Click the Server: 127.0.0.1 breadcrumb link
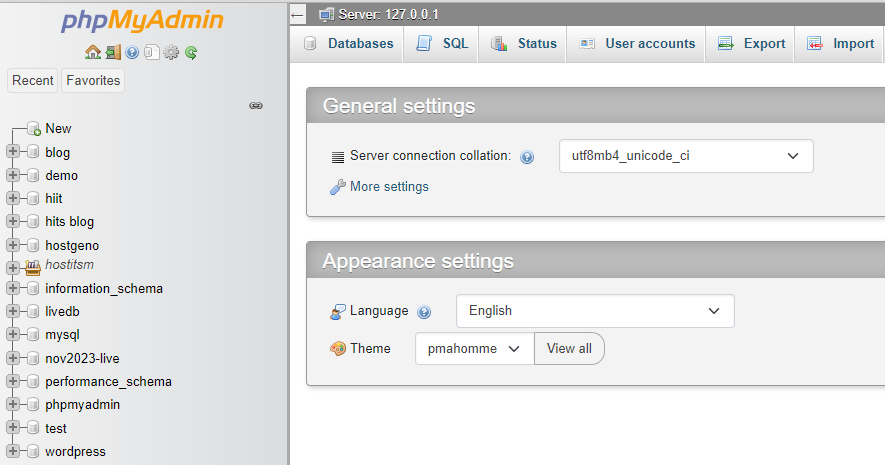Screen dimensions: 885x465 pos(388,15)
